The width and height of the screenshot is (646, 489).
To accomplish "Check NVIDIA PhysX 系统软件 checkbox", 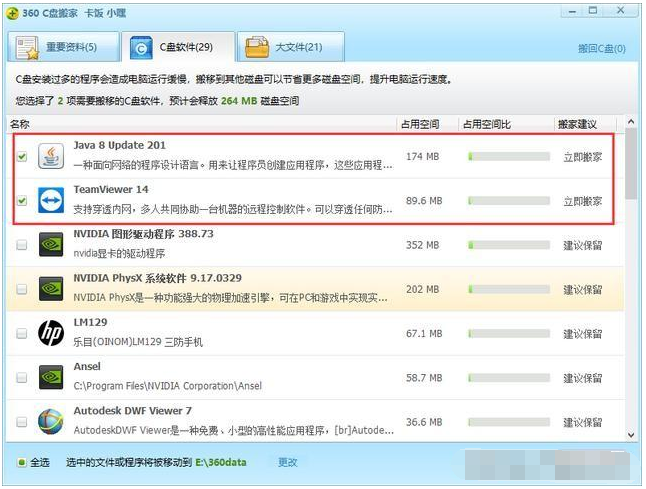I will point(22,289).
